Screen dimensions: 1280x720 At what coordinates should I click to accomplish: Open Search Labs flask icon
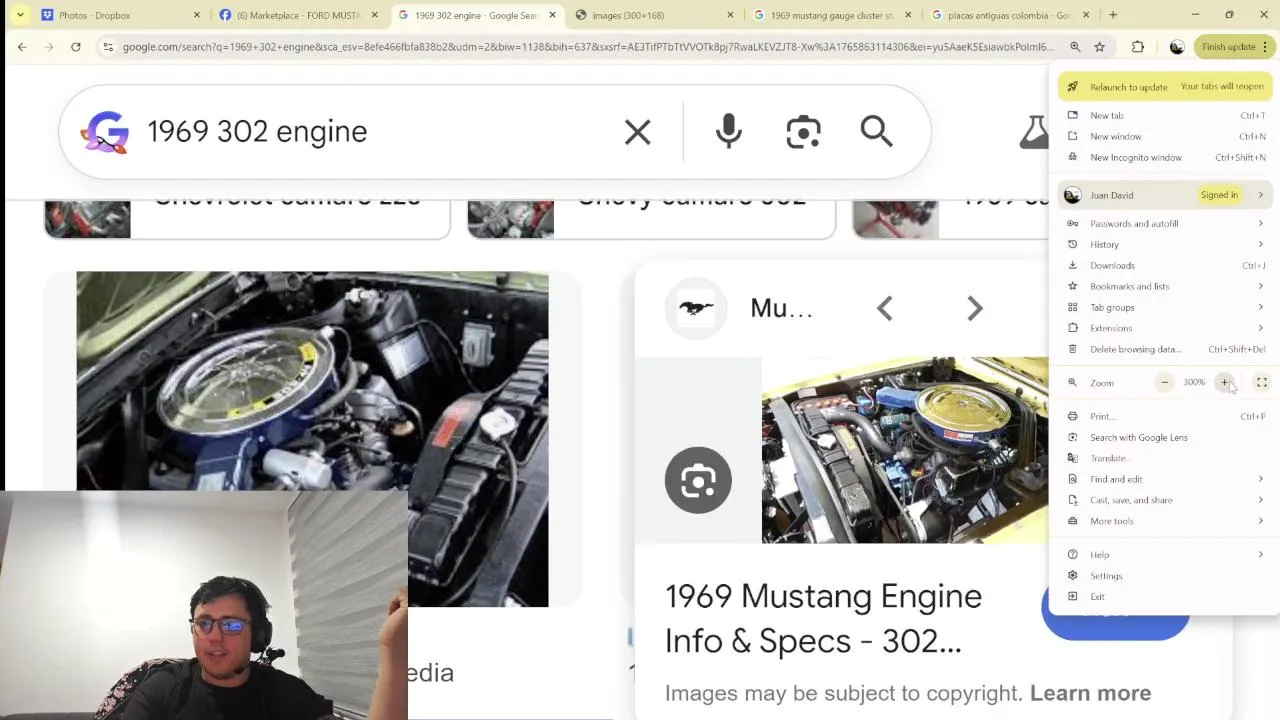tap(1033, 132)
